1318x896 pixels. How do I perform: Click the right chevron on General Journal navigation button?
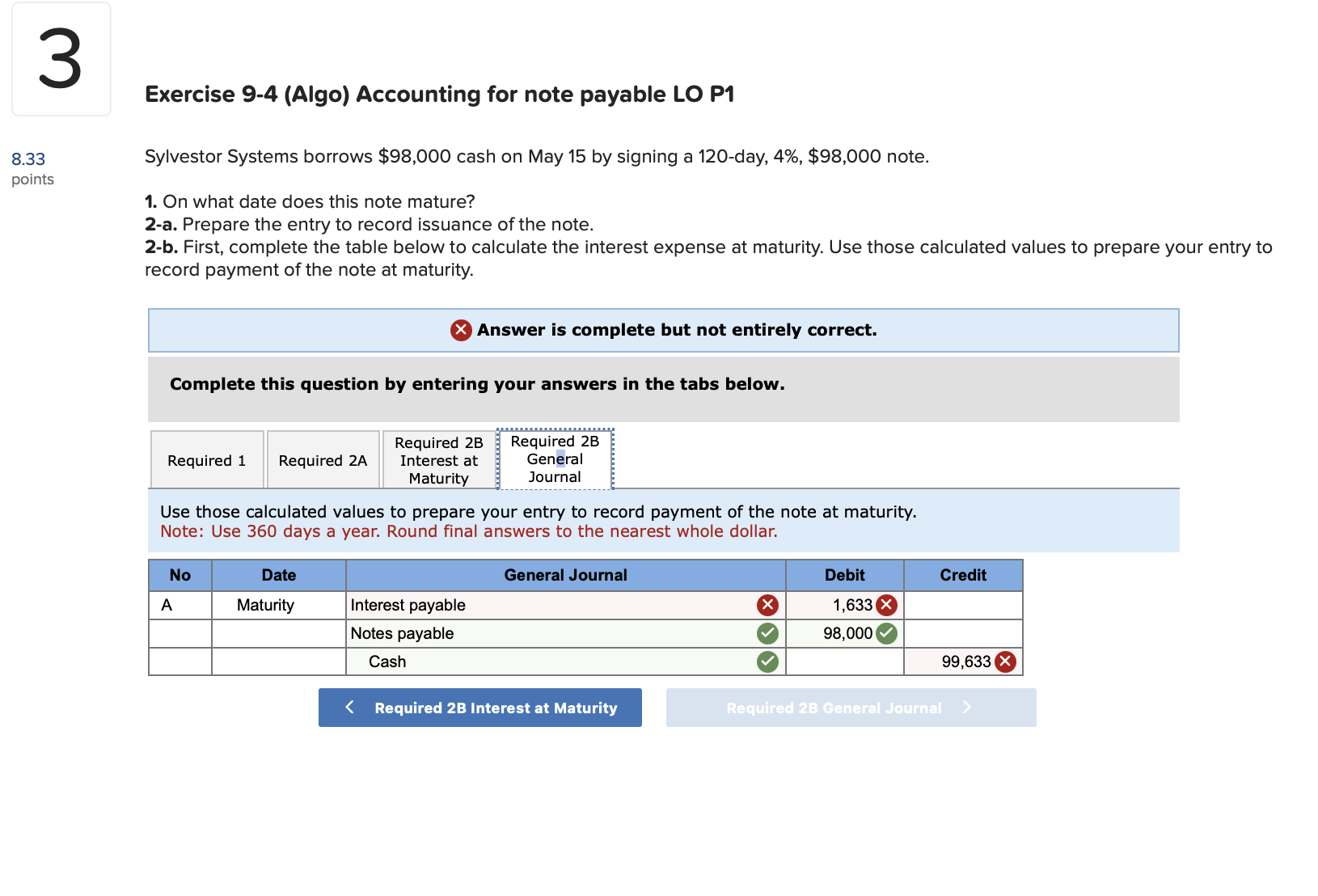click(967, 707)
